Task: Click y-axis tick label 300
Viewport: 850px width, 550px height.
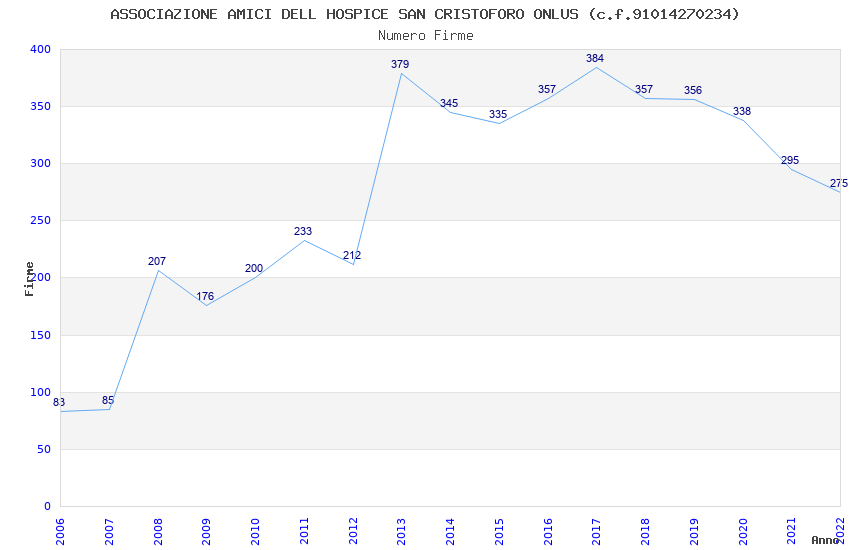Action: 40,163
